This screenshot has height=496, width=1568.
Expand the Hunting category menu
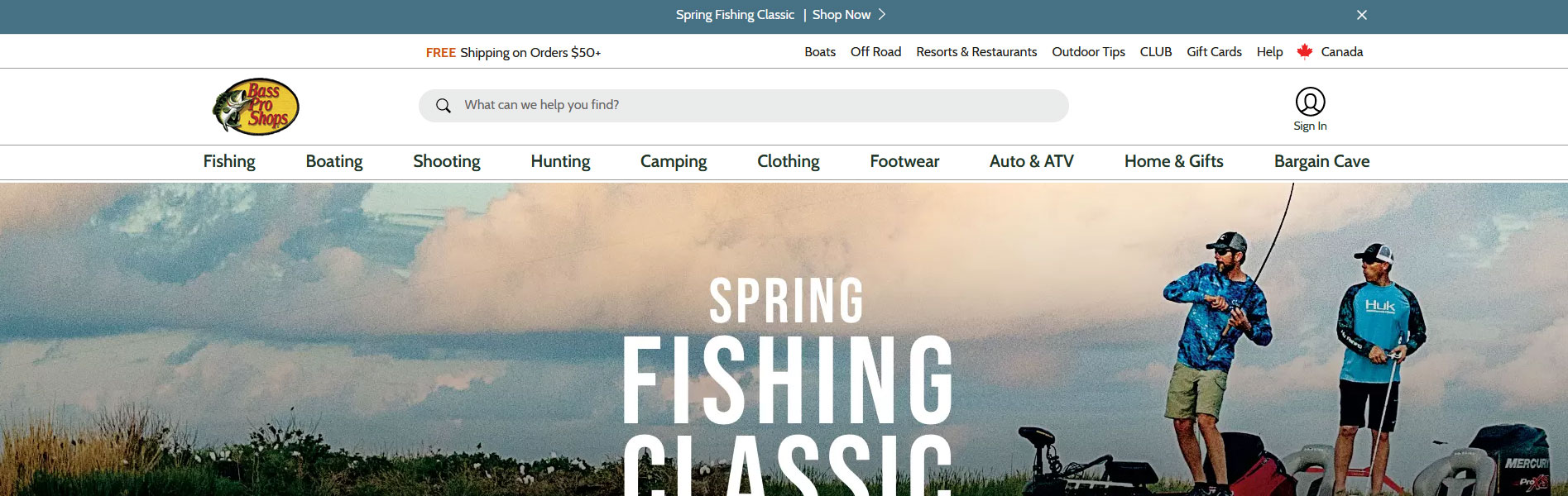tap(560, 161)
